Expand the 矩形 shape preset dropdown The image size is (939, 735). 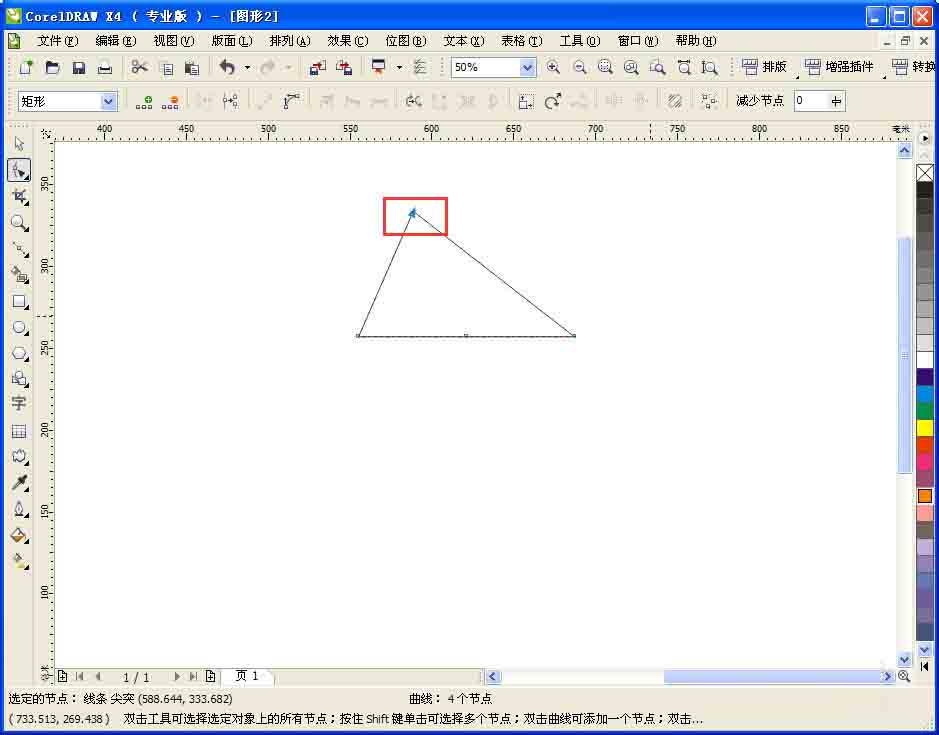[x=110, y=101]
